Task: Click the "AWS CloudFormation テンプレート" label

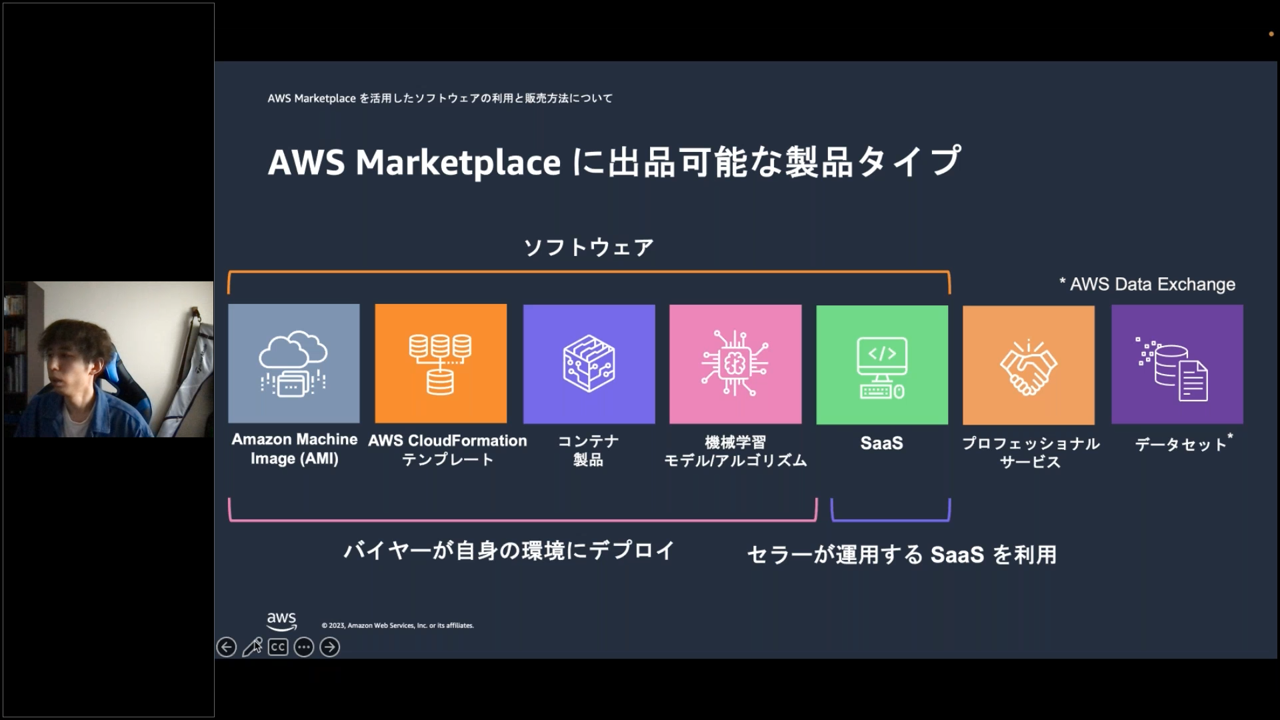Action: 447,450
